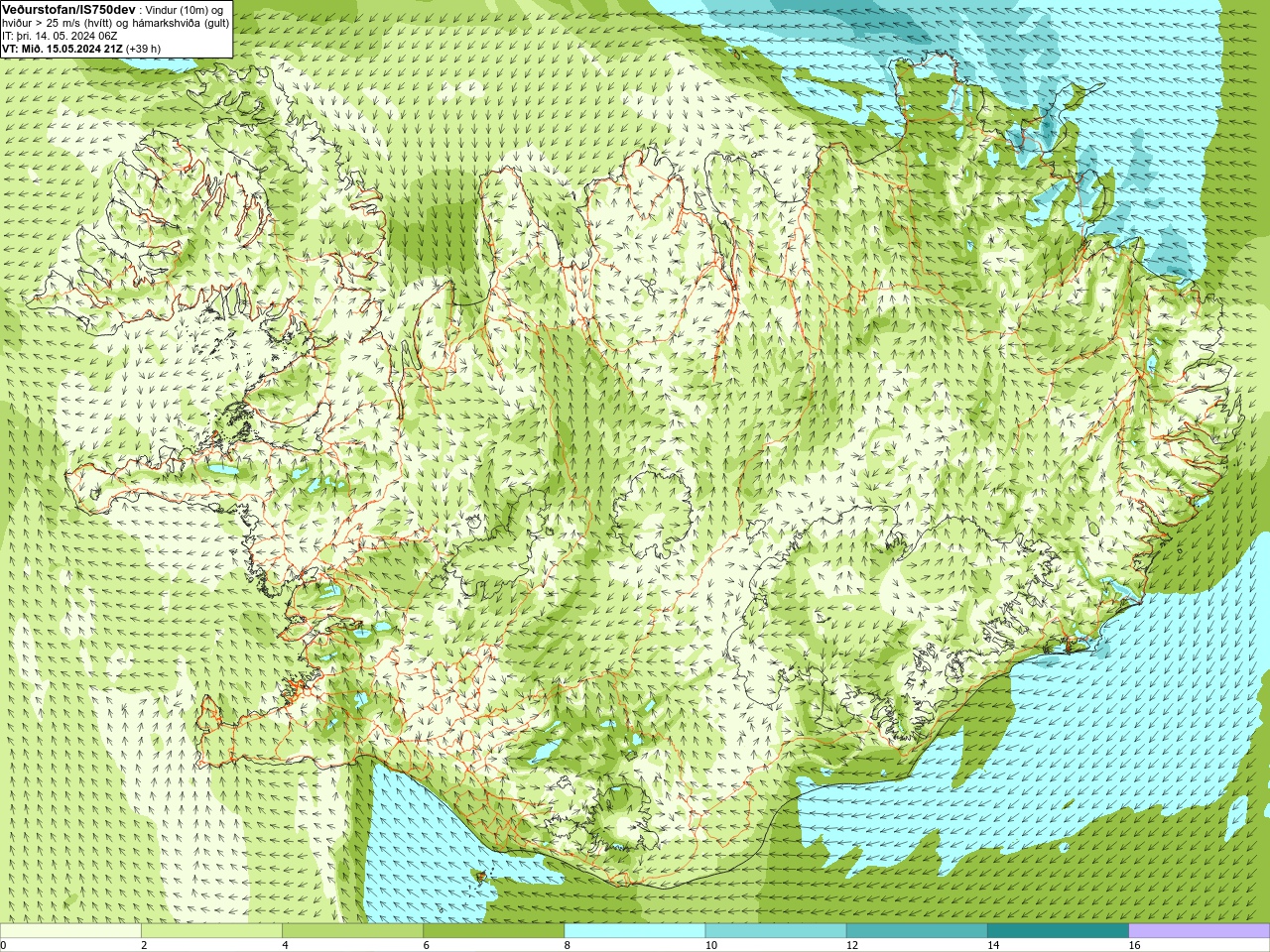Click the "Vindur (10m) og" parameter text

point(185,10)
